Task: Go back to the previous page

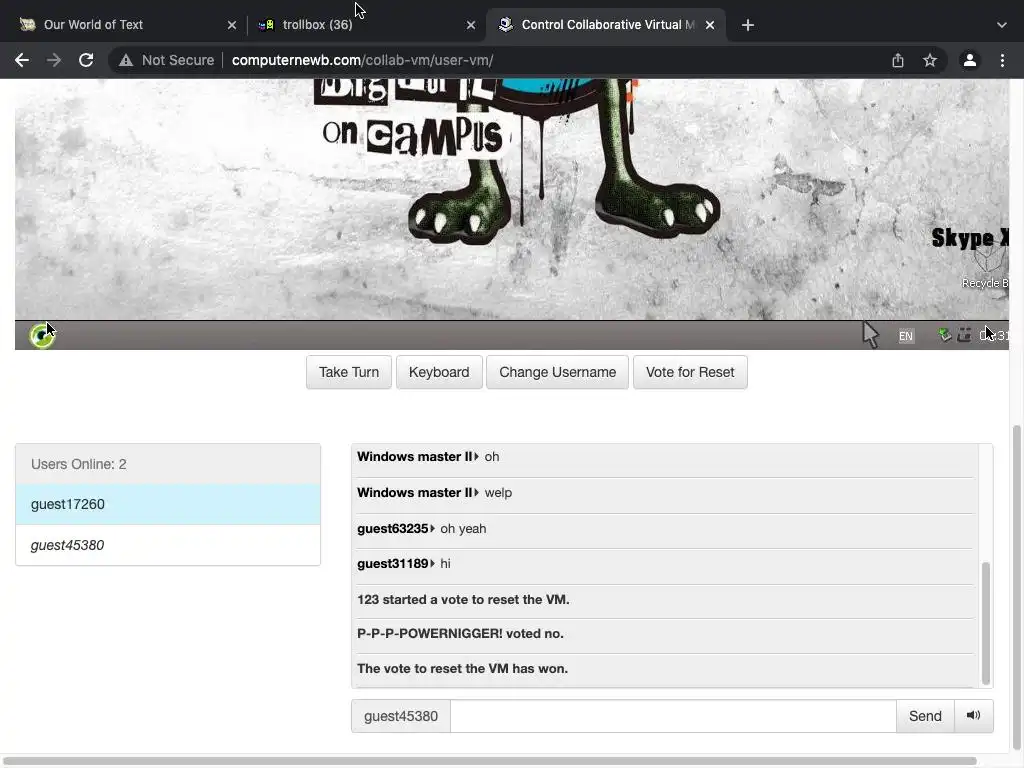Action: [22, 60]
